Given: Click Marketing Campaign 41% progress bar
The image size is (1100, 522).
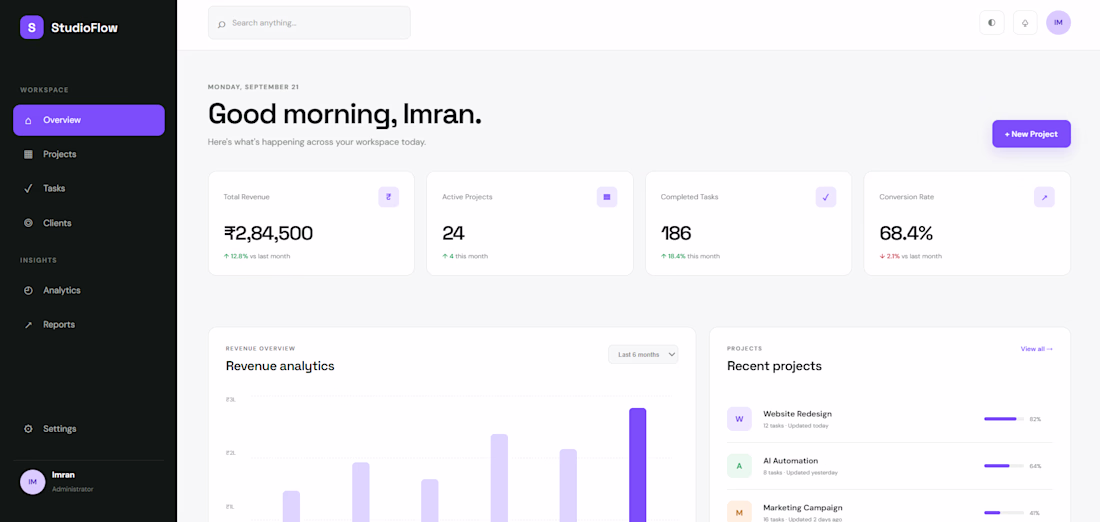Looking at the screenshot, I should coord(1004,513).
